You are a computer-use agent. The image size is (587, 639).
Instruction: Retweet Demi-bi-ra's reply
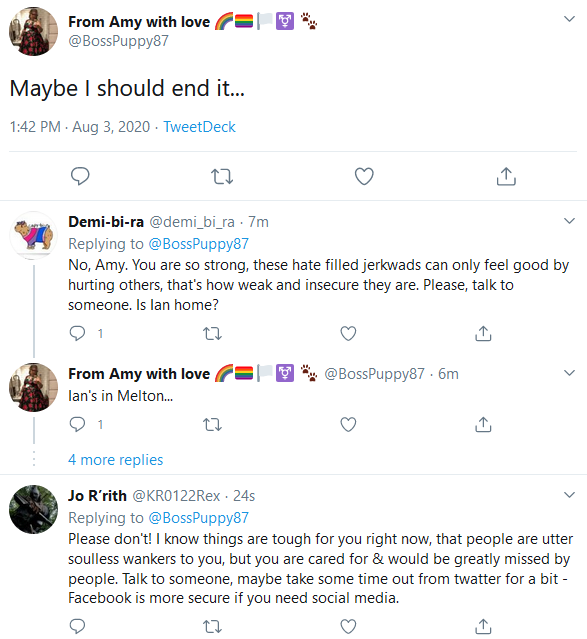tap(212, 334)
